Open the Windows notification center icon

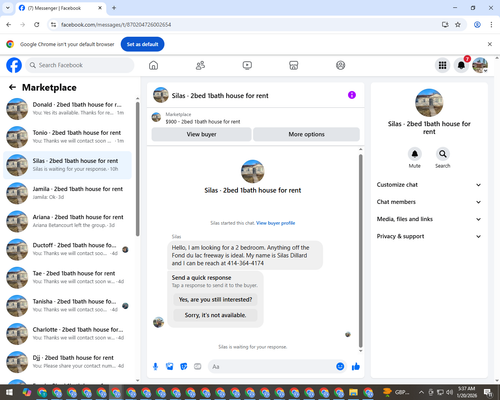click(489, 392)
